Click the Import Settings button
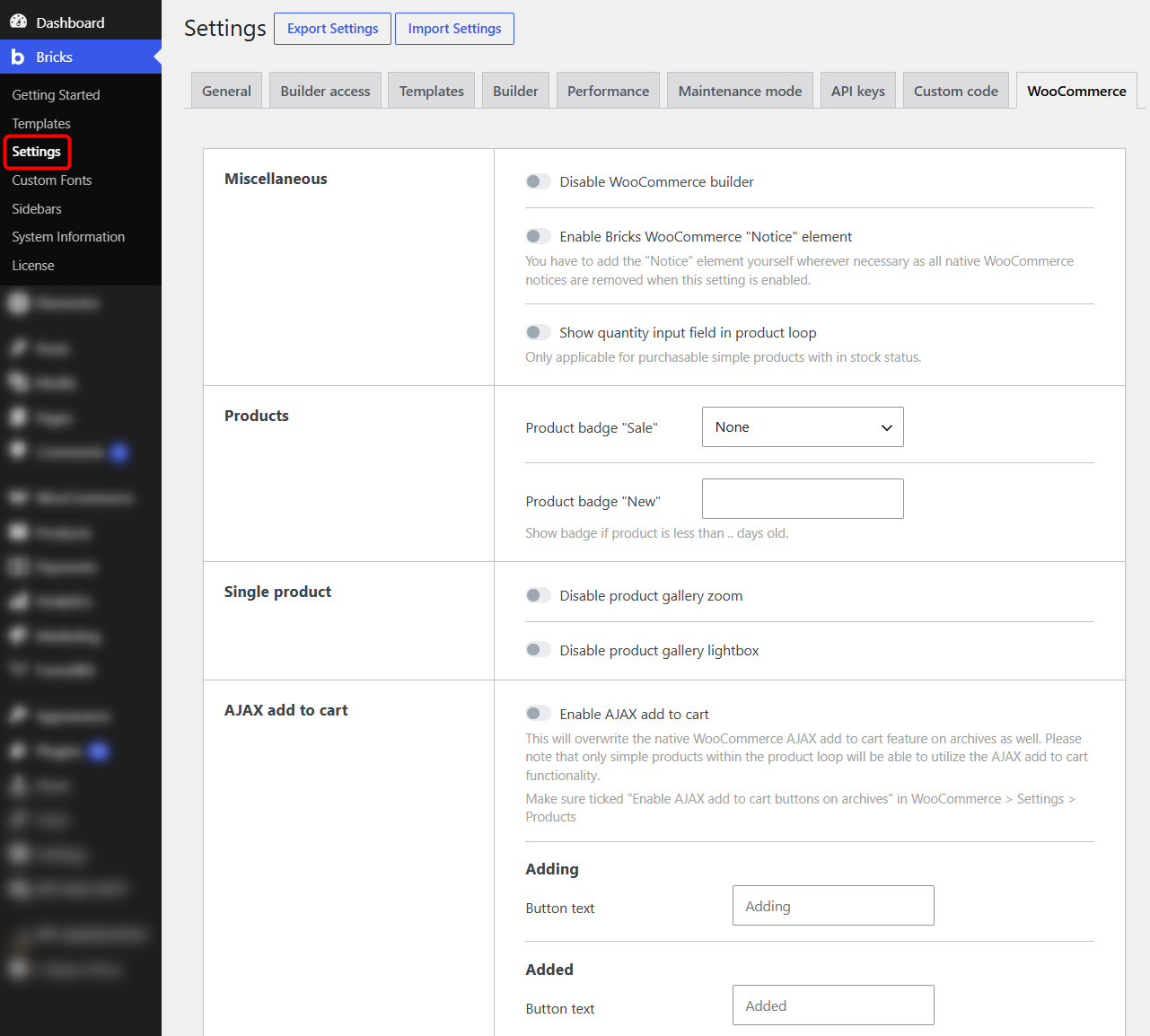 pos(454,29)
